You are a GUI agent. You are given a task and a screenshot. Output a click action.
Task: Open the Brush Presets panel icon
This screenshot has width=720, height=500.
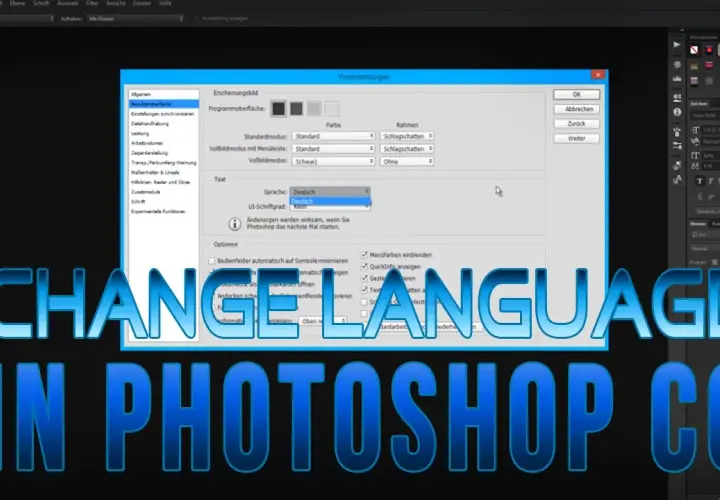pos(677,146)
